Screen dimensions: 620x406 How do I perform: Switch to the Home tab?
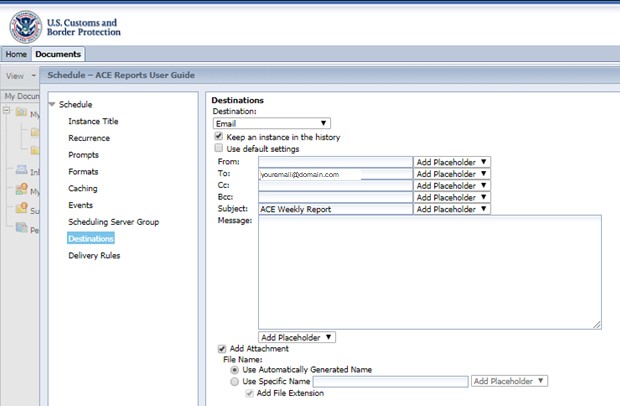click(15, 54)
